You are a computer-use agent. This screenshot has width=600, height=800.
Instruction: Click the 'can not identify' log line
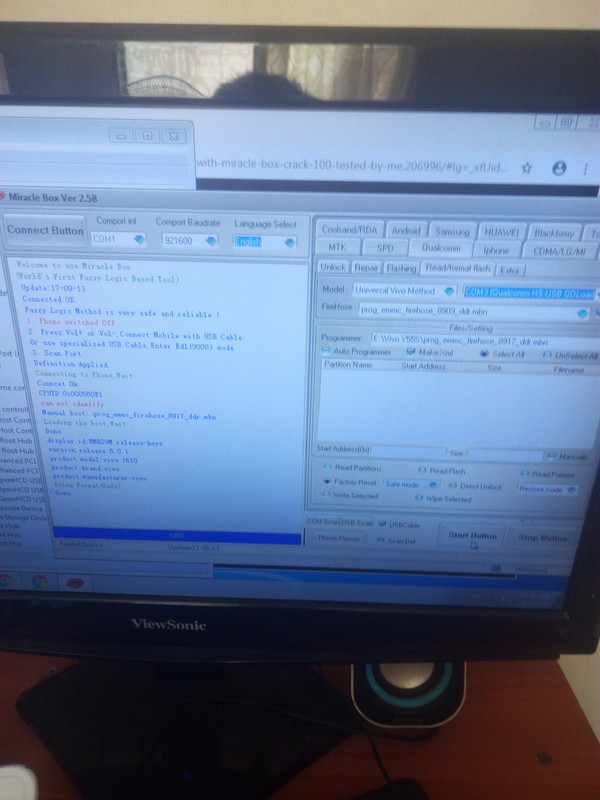tap(72, 404)
